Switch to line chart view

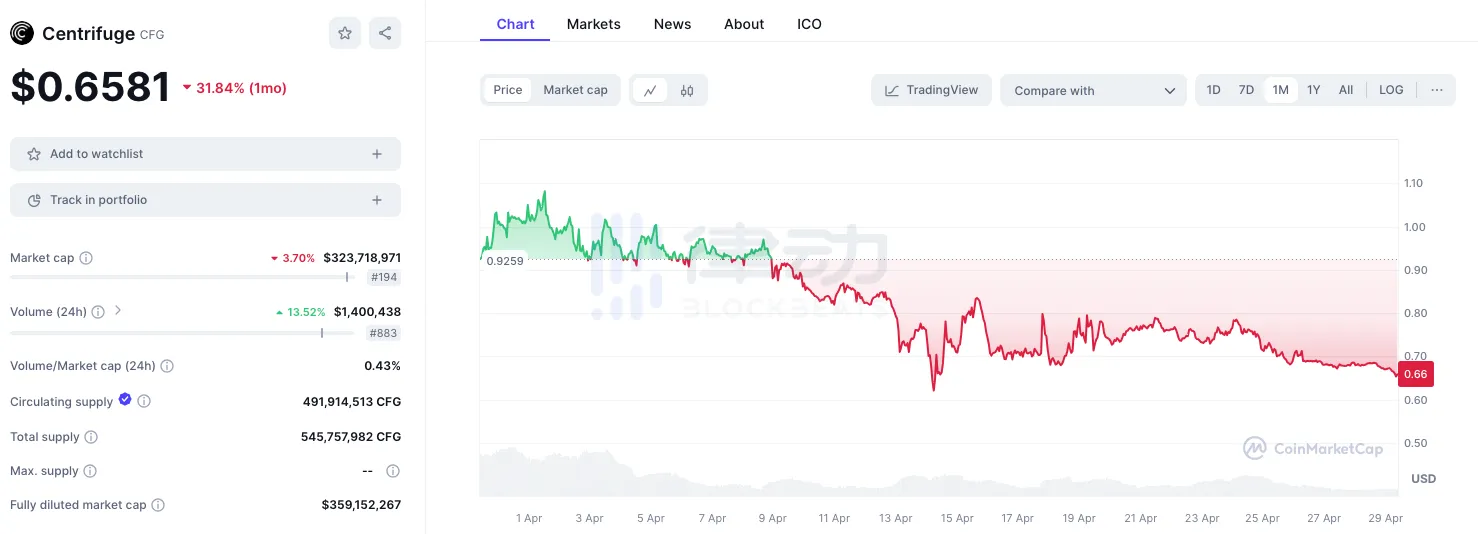click(x=650, y=90)
